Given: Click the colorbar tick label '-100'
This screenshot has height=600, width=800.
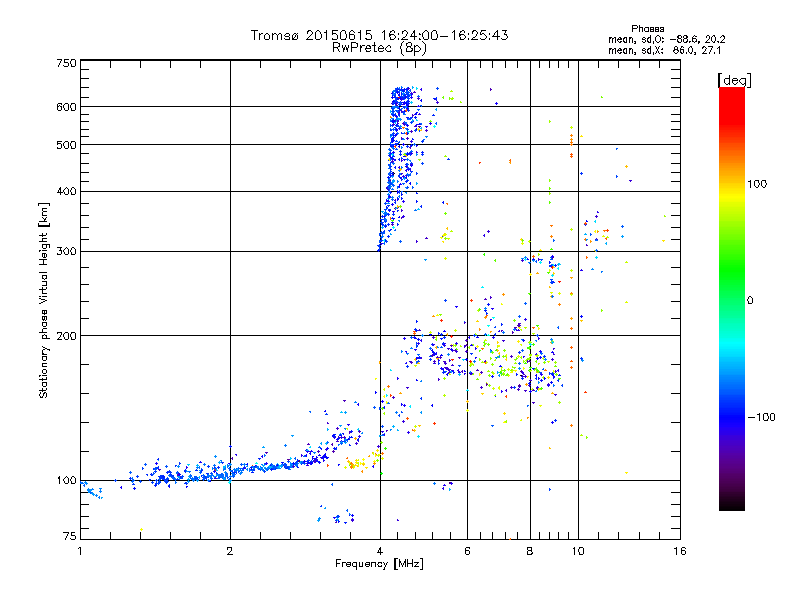Looking at the screenshot, I should pos(761,417).
